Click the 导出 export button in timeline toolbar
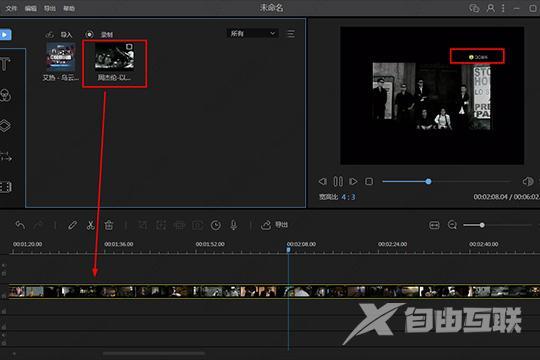 click(x=274, y=225)
